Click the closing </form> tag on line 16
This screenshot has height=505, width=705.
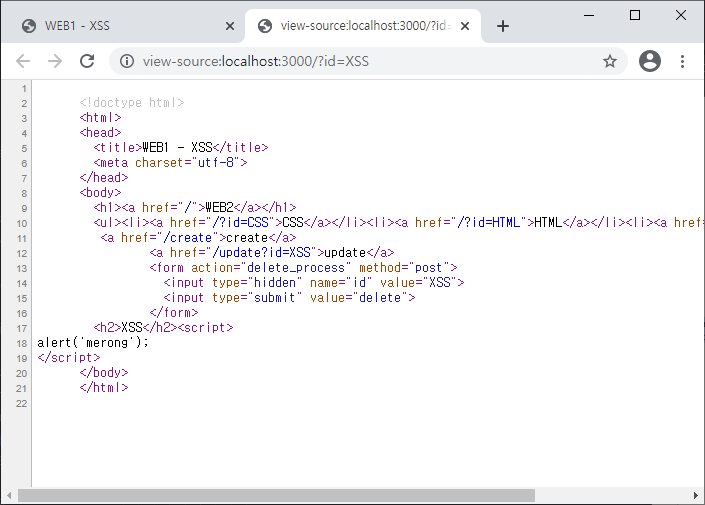(174, 313)
